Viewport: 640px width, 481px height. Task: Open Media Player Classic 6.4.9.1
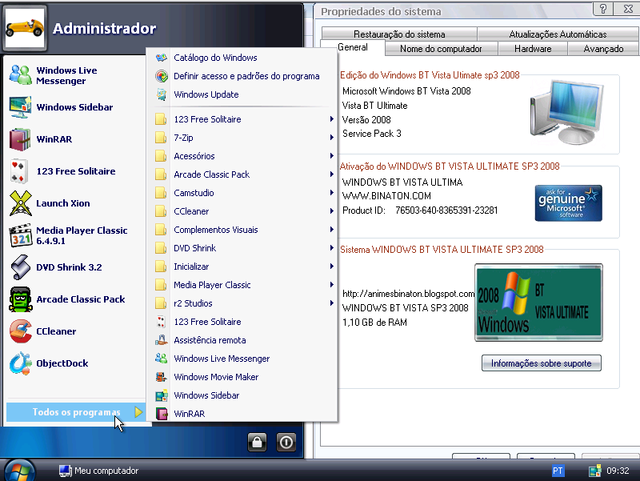tap(76, 235)
